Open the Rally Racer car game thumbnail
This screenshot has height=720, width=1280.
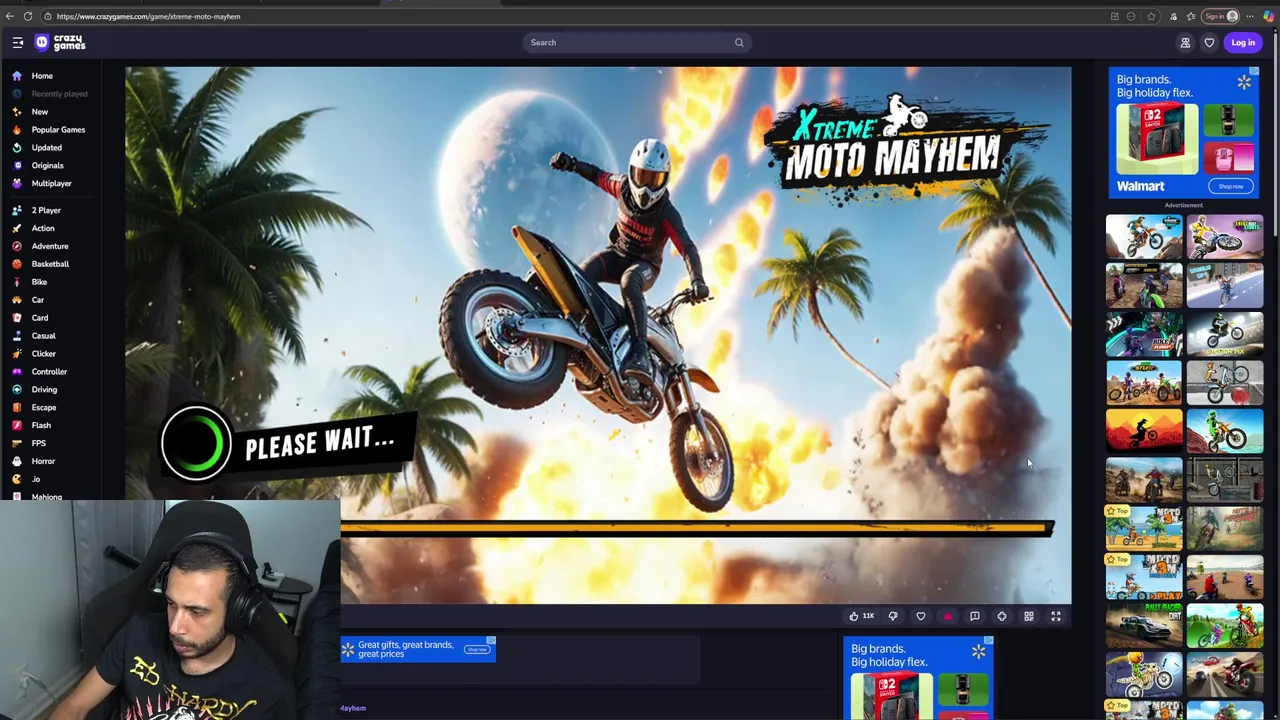tap(1144, 626)
